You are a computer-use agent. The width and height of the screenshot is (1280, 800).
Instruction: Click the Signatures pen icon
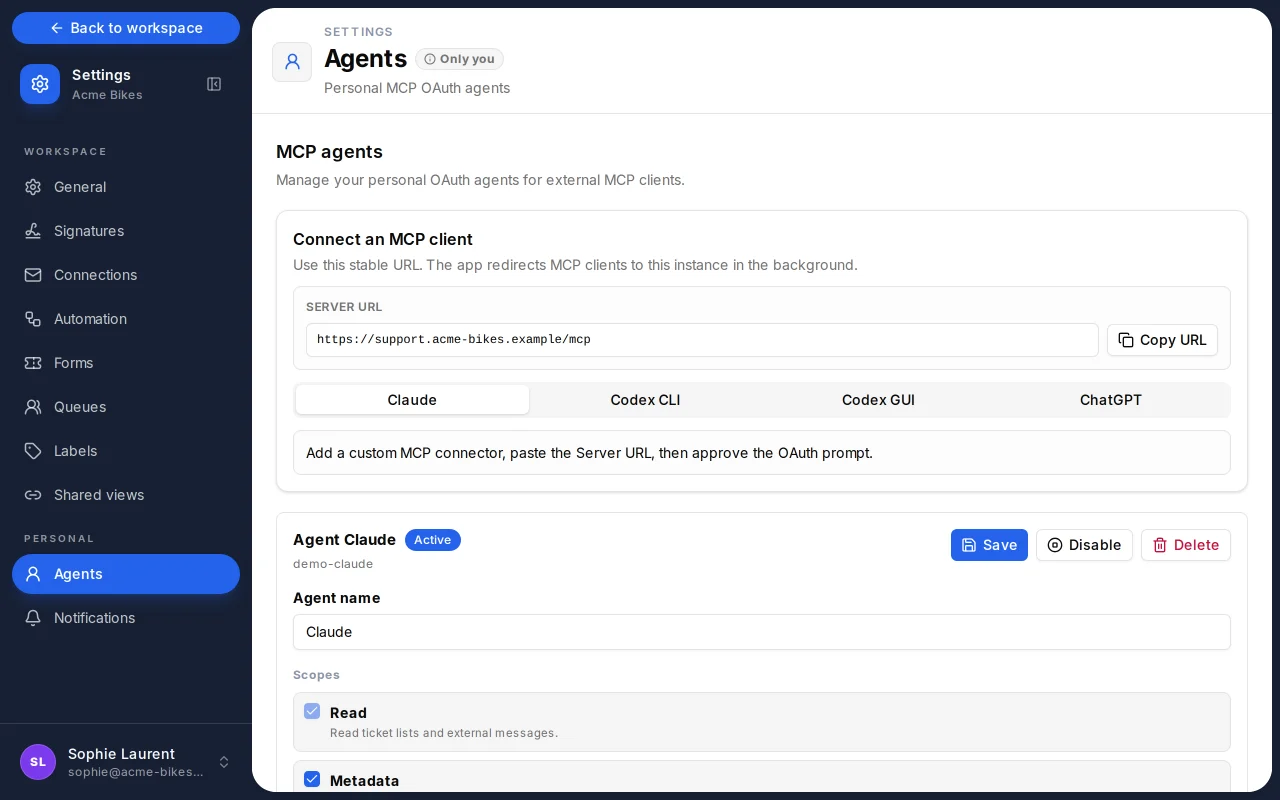pos(33,231)
